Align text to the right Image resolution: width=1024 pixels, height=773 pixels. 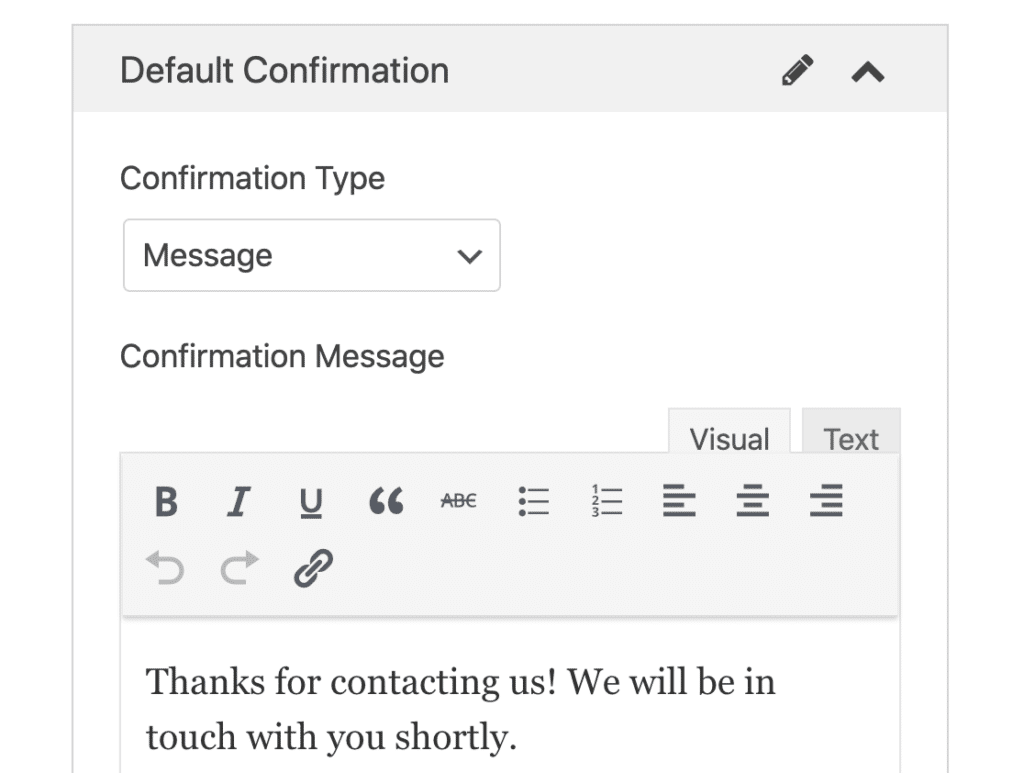826,501
